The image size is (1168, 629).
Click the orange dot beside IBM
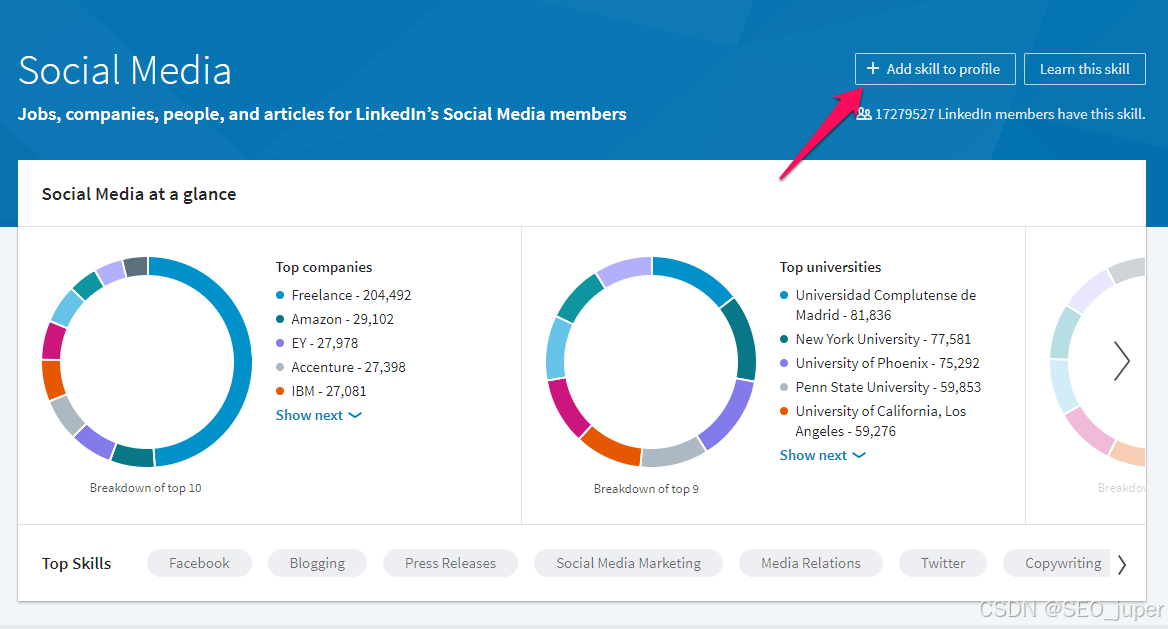click(x=280, y=391)
